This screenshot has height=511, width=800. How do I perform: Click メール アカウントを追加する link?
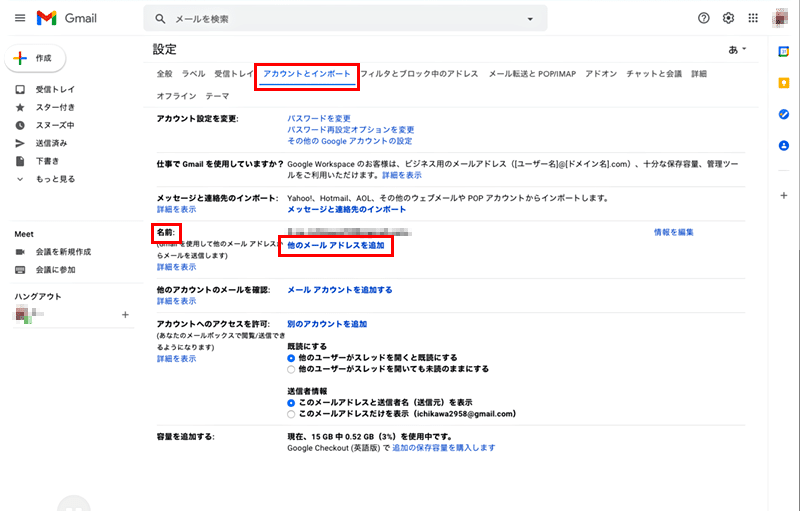(x=340, y=290)
